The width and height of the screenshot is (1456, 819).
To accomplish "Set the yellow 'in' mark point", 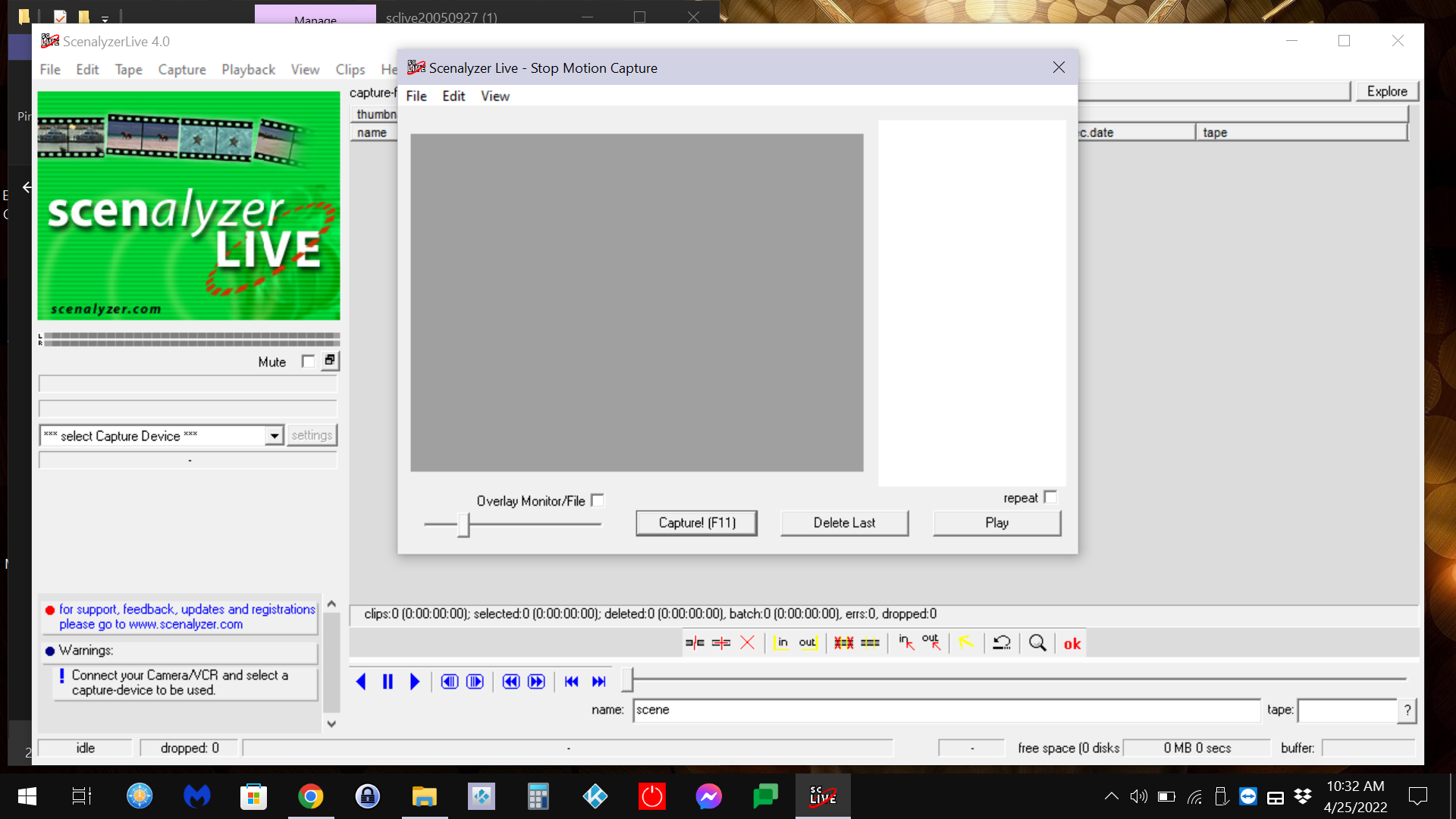I will [x=781, y=643].
